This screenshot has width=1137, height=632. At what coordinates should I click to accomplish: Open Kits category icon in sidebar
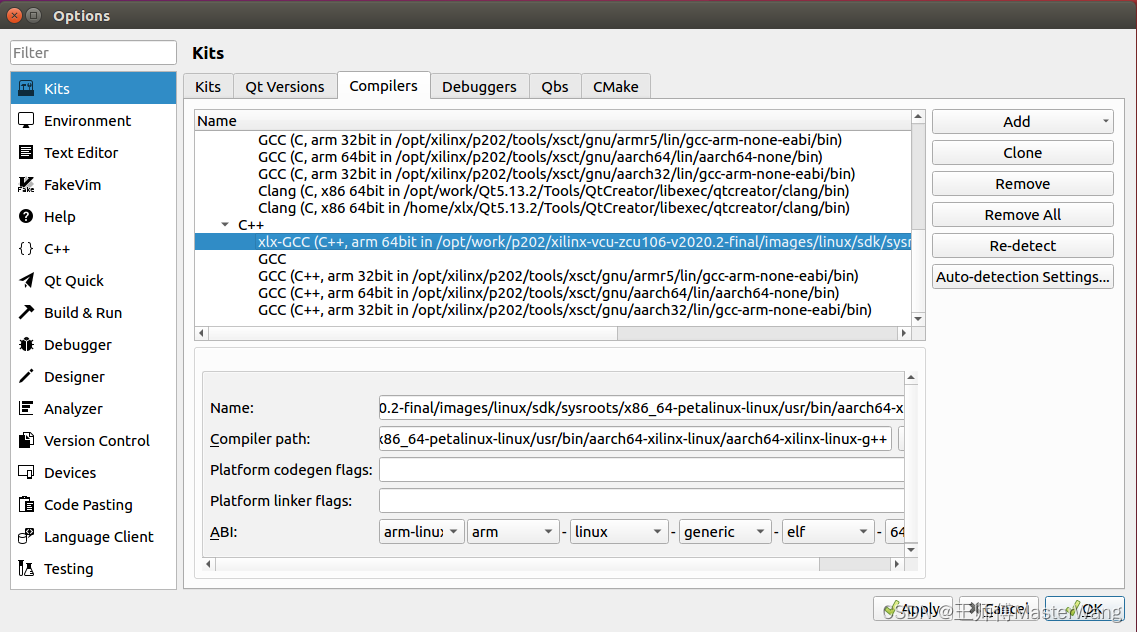pos(26,88)
